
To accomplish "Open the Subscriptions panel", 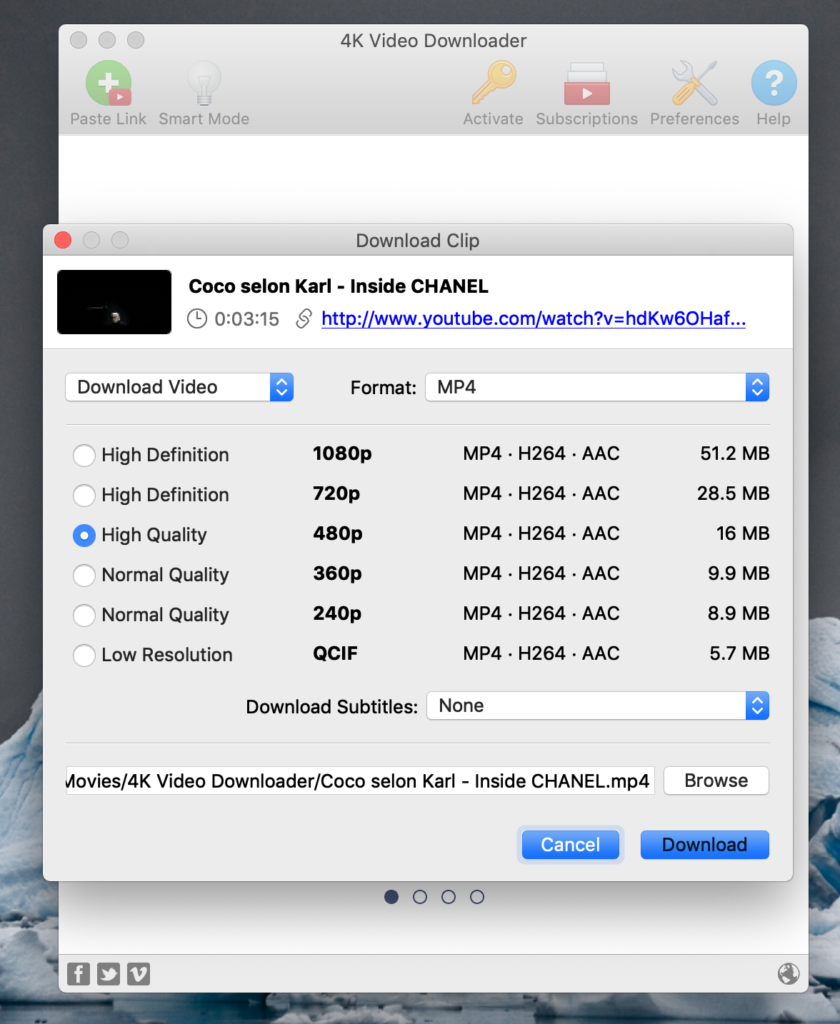I will coord(586,84).
